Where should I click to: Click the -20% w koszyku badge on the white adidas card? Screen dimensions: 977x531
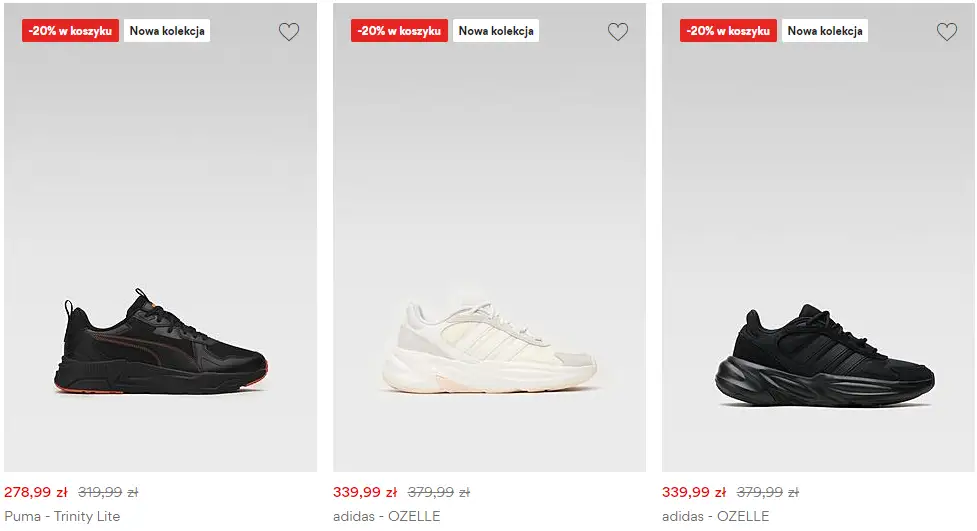click(x=399, y=31)
